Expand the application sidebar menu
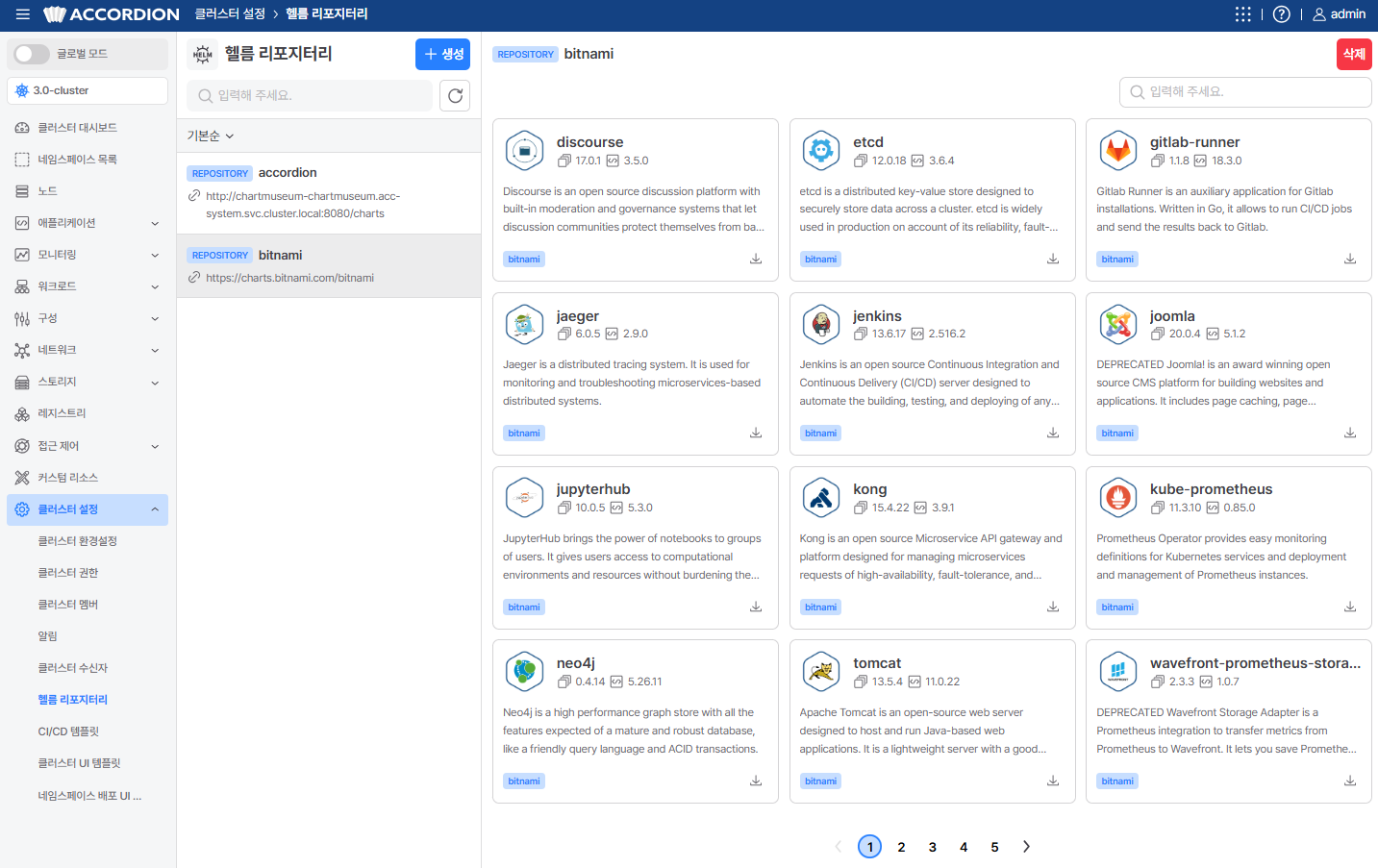 88,223
